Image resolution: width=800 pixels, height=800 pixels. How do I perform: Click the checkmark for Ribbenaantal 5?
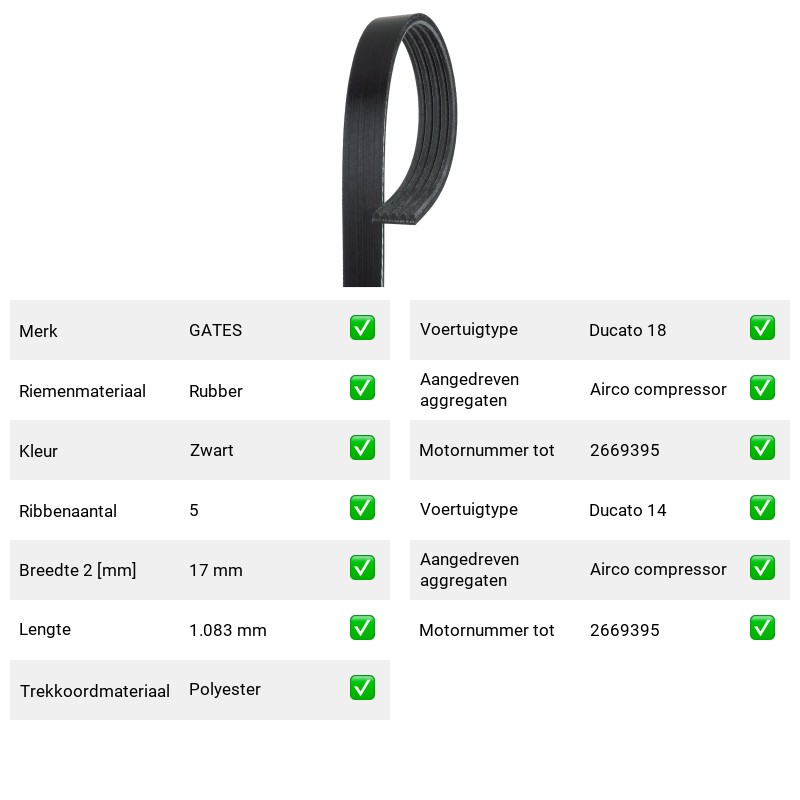point(362,508)
